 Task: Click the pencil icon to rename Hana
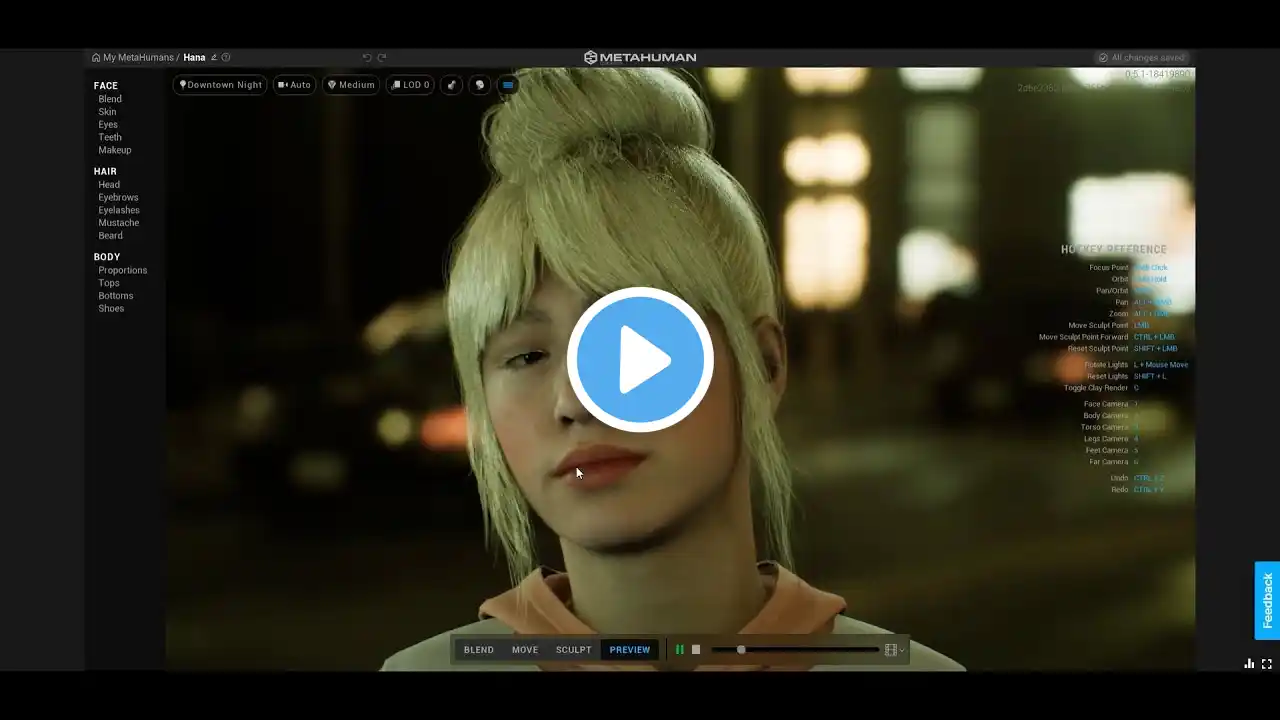214,58
